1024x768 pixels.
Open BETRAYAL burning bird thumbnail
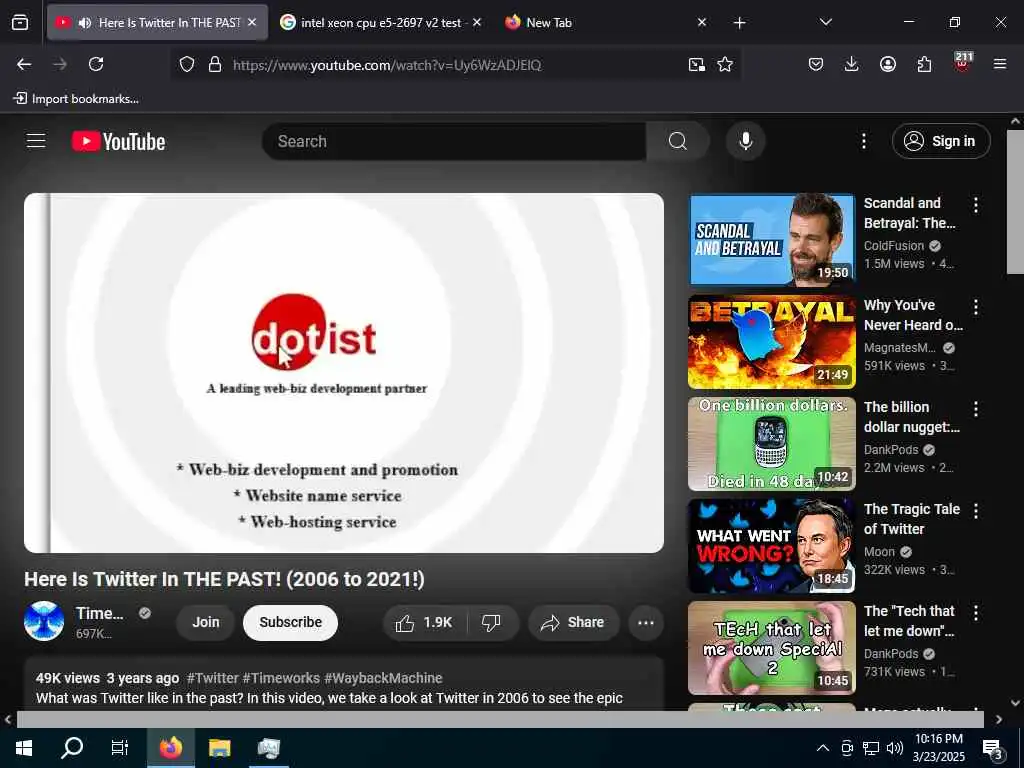pos(771,342)
